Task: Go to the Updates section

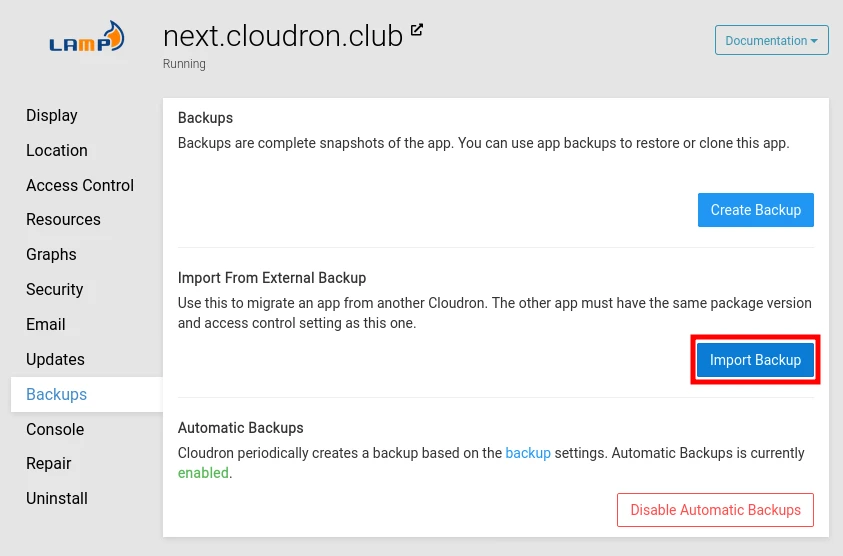Action: pyautogui.click(x=55, y=360)
